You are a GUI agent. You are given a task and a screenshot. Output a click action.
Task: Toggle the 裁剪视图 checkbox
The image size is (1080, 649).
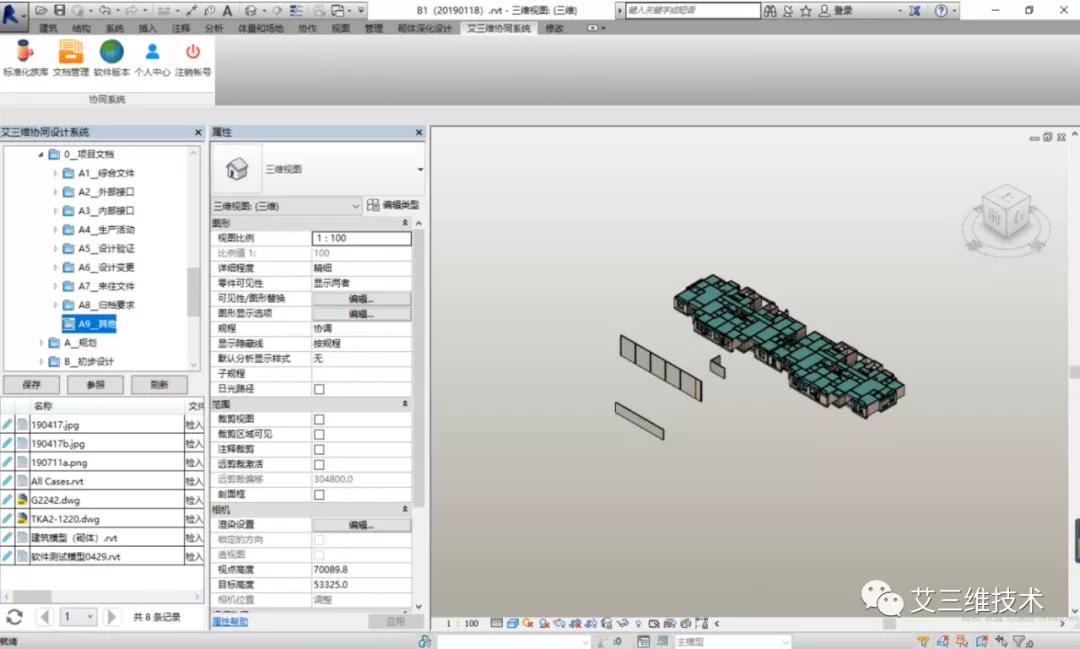(x=319, y=419)
